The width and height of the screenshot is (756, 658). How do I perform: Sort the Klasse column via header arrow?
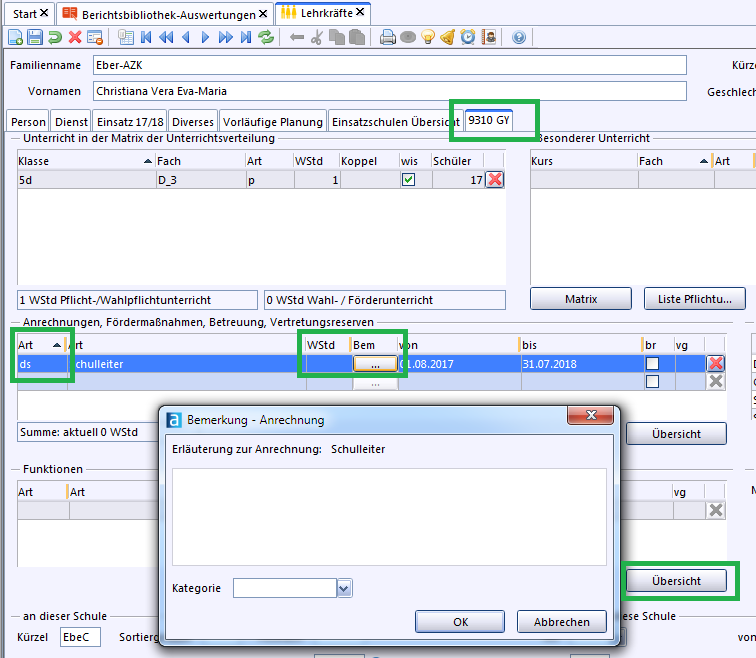(x=148, y=161)
